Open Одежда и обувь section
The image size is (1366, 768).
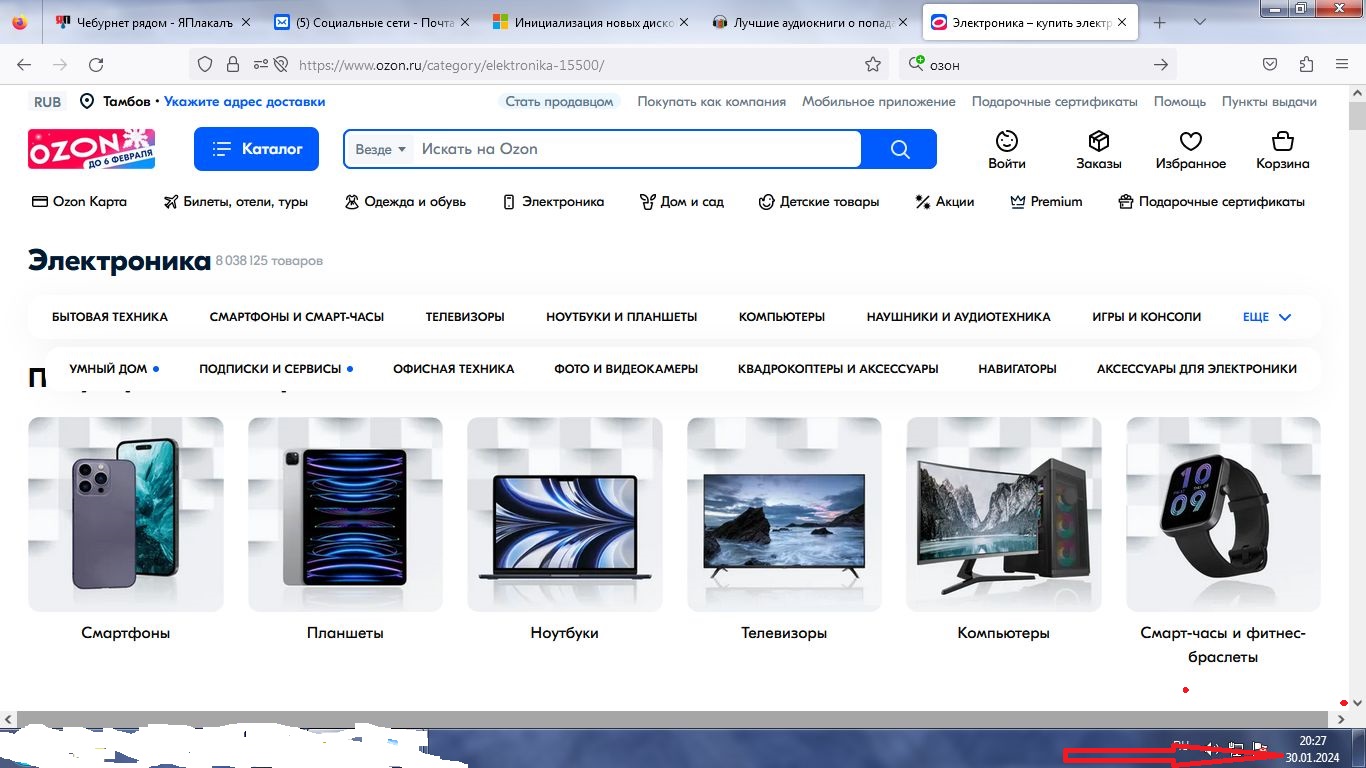405,201
